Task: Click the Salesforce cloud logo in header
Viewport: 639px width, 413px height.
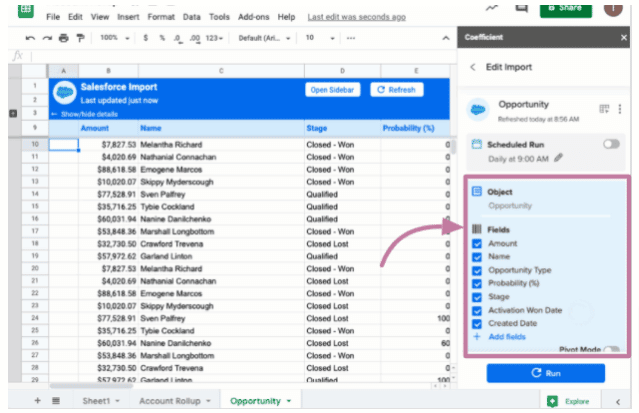Action: coord(64,93)
